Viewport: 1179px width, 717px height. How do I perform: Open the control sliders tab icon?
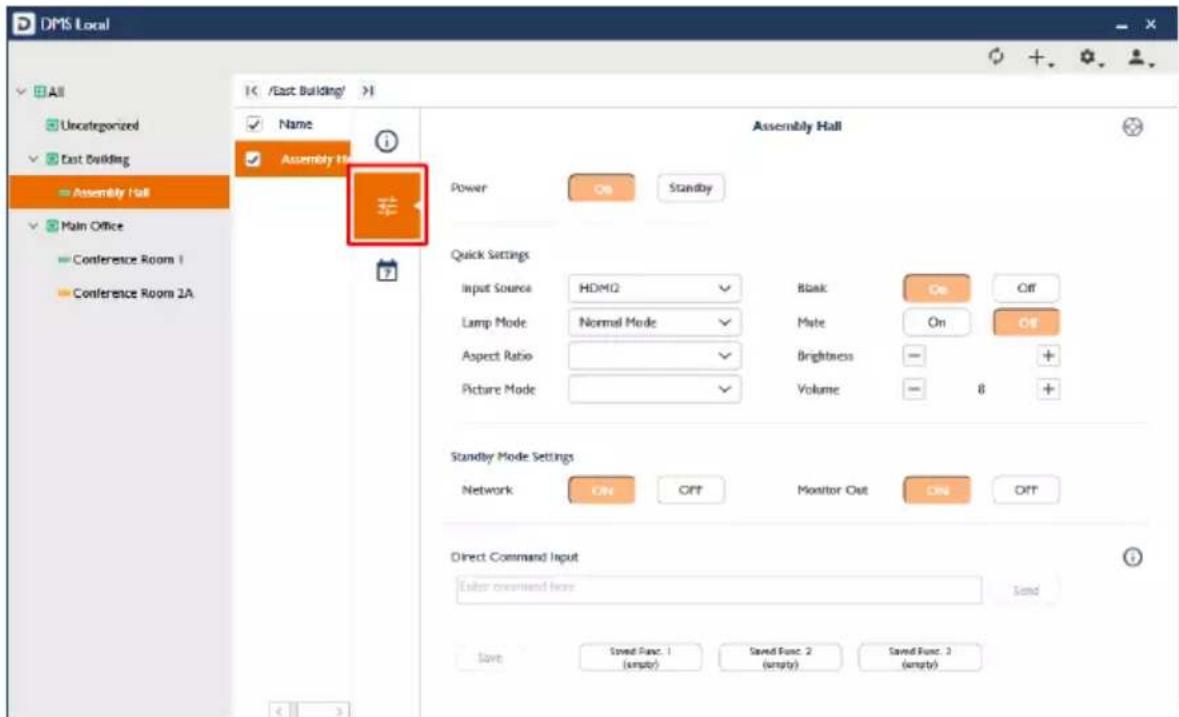point(387,205)
